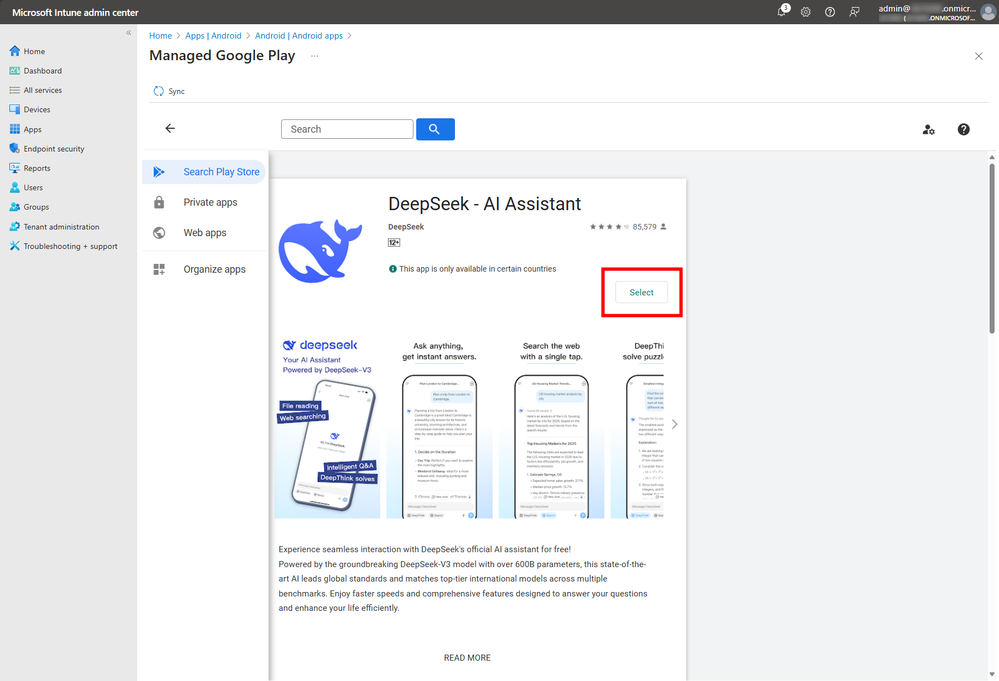The width and height of the screenshot is (999, 681).
Task: Open Web apps menu item
Action: point(204,233)
